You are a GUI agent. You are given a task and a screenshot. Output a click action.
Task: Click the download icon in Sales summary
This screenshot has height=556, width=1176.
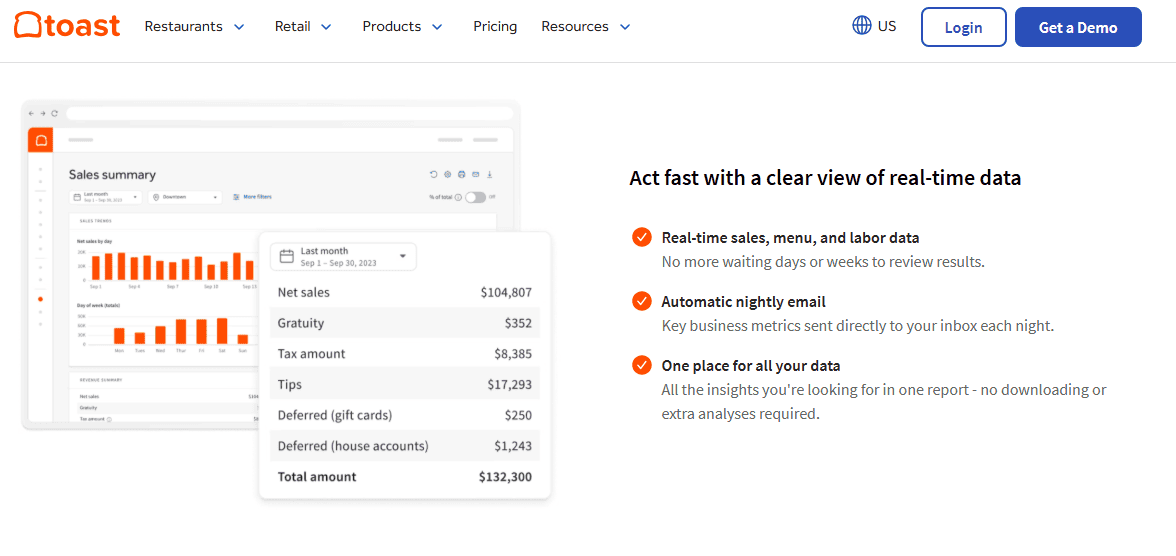(490, 174)
